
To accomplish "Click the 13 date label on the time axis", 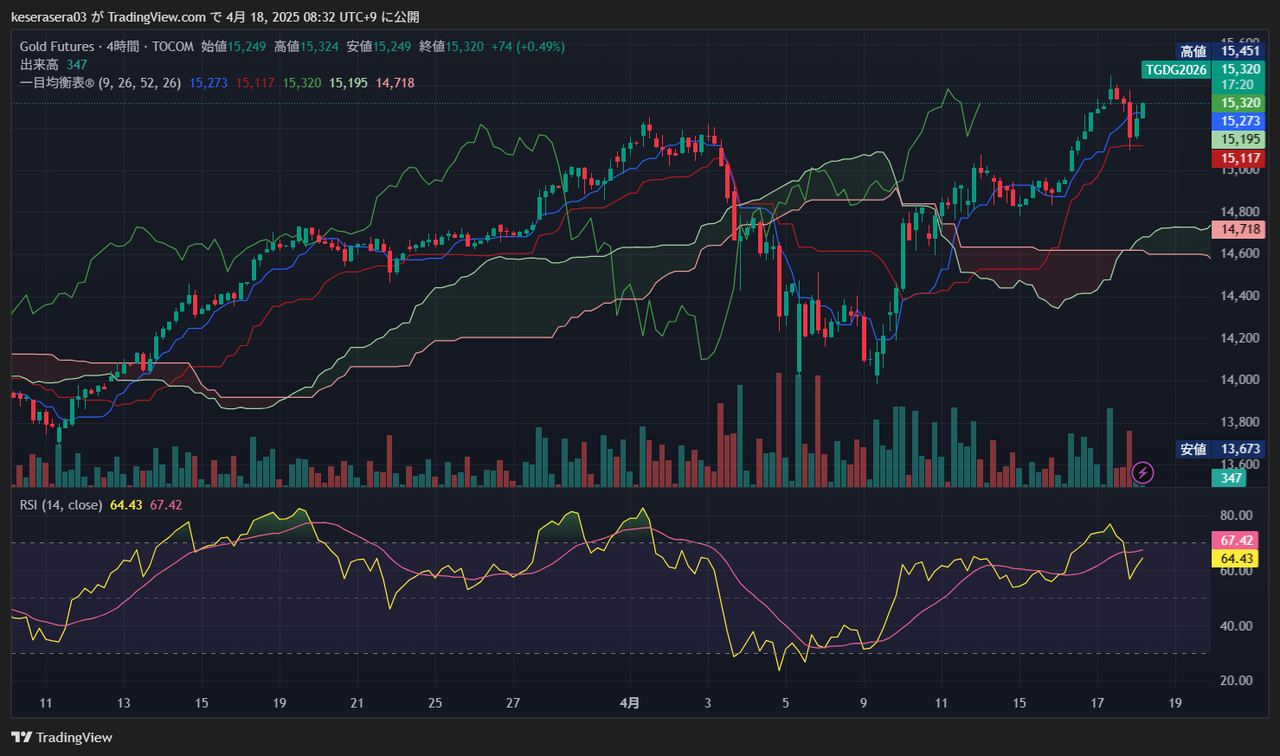I will coord(123,703).
